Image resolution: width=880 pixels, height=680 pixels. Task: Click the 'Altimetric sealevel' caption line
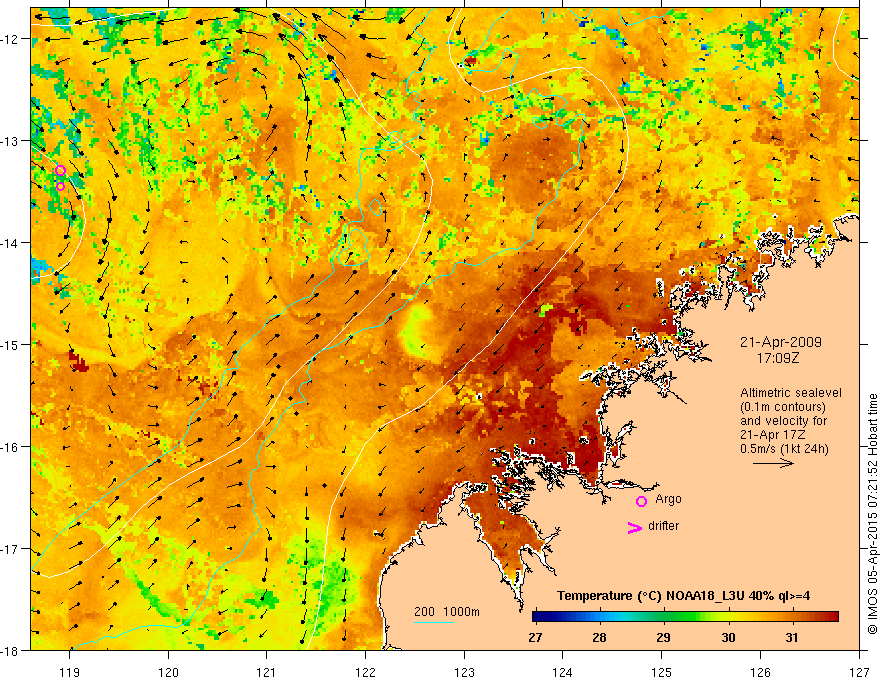791,393
